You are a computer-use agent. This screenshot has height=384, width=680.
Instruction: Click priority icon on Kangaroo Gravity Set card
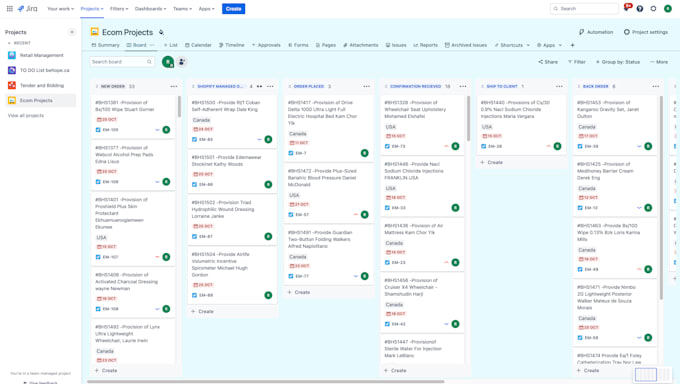(x=639, y=146)
